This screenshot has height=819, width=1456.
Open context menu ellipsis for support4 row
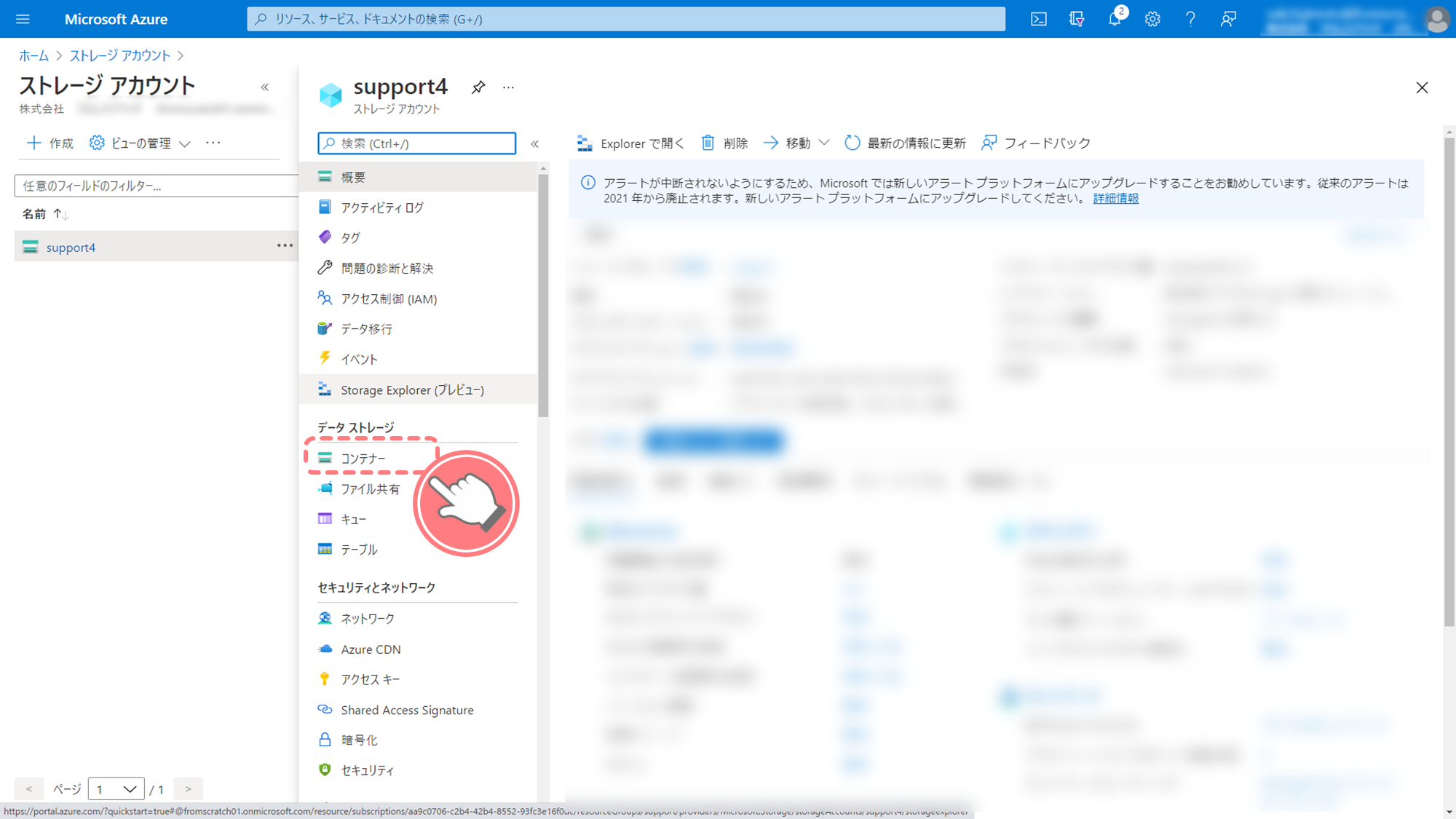[285, 246]
